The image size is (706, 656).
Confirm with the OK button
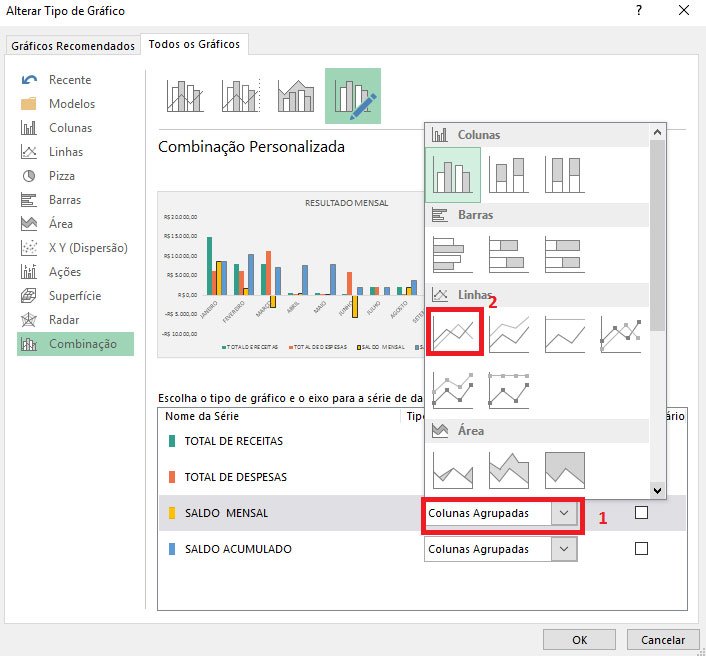pyautogui.click(x=579, y=640)
